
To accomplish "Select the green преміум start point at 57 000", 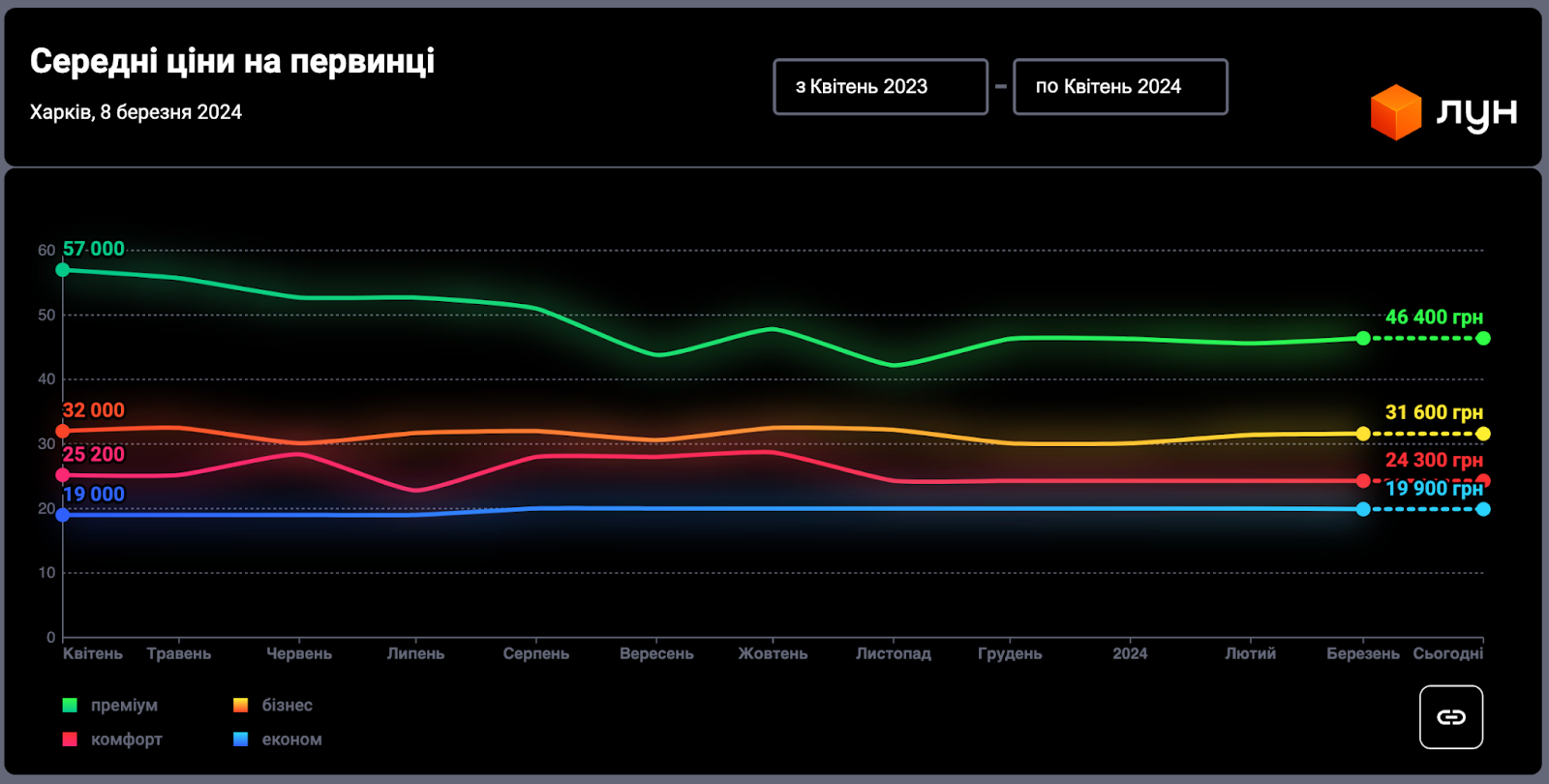I will tap(63, 270).
